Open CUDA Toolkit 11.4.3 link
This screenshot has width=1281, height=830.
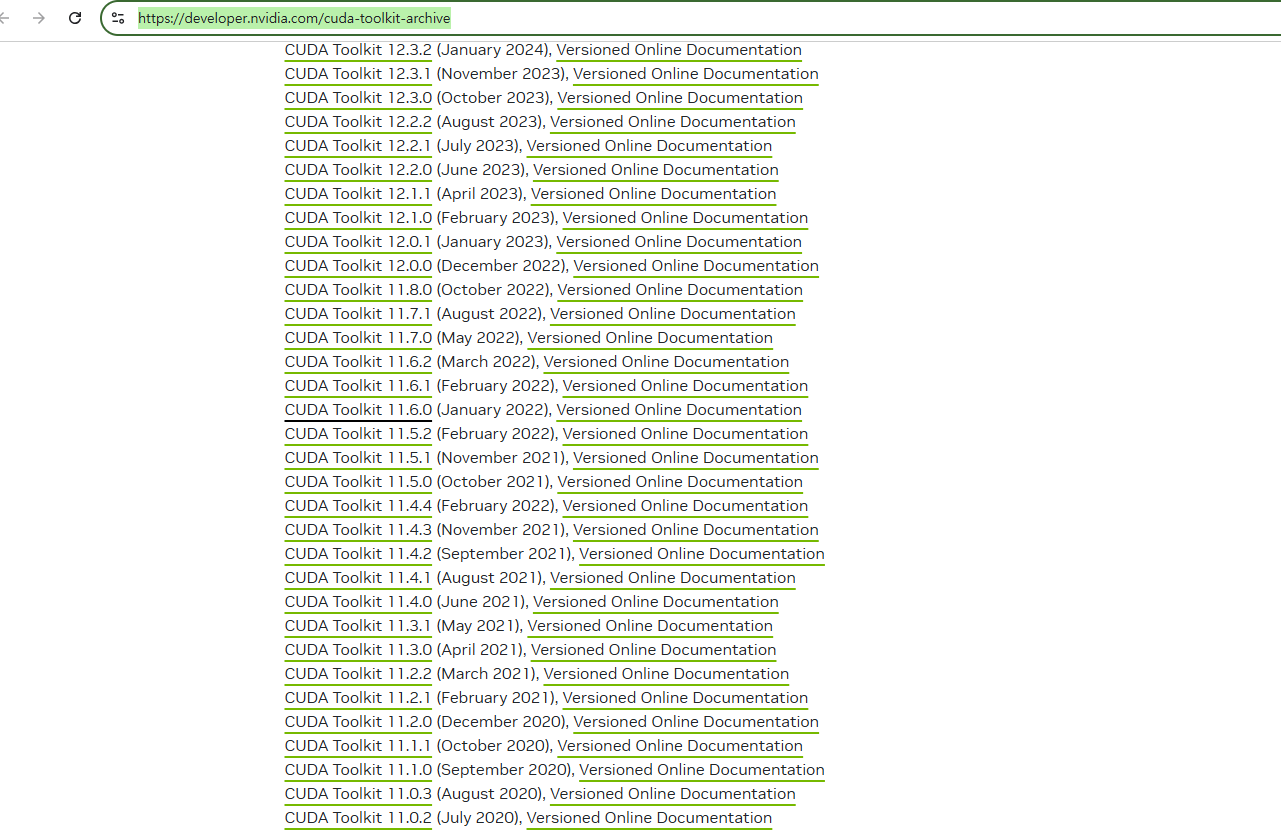pos(358,530)
